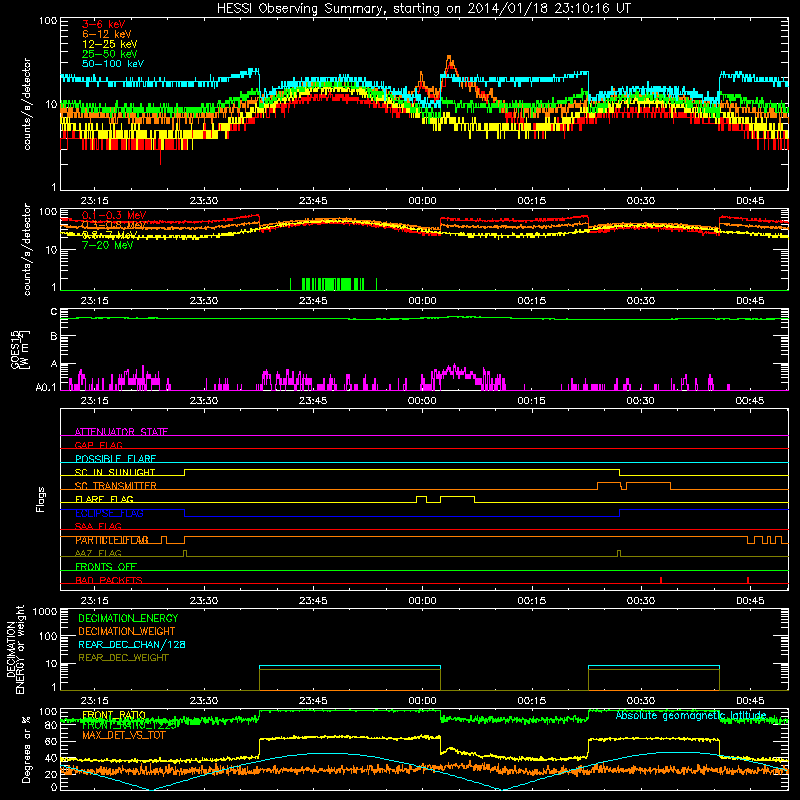
Task: Click the red BAD_PACKETS label
Action: click(109, 580)
